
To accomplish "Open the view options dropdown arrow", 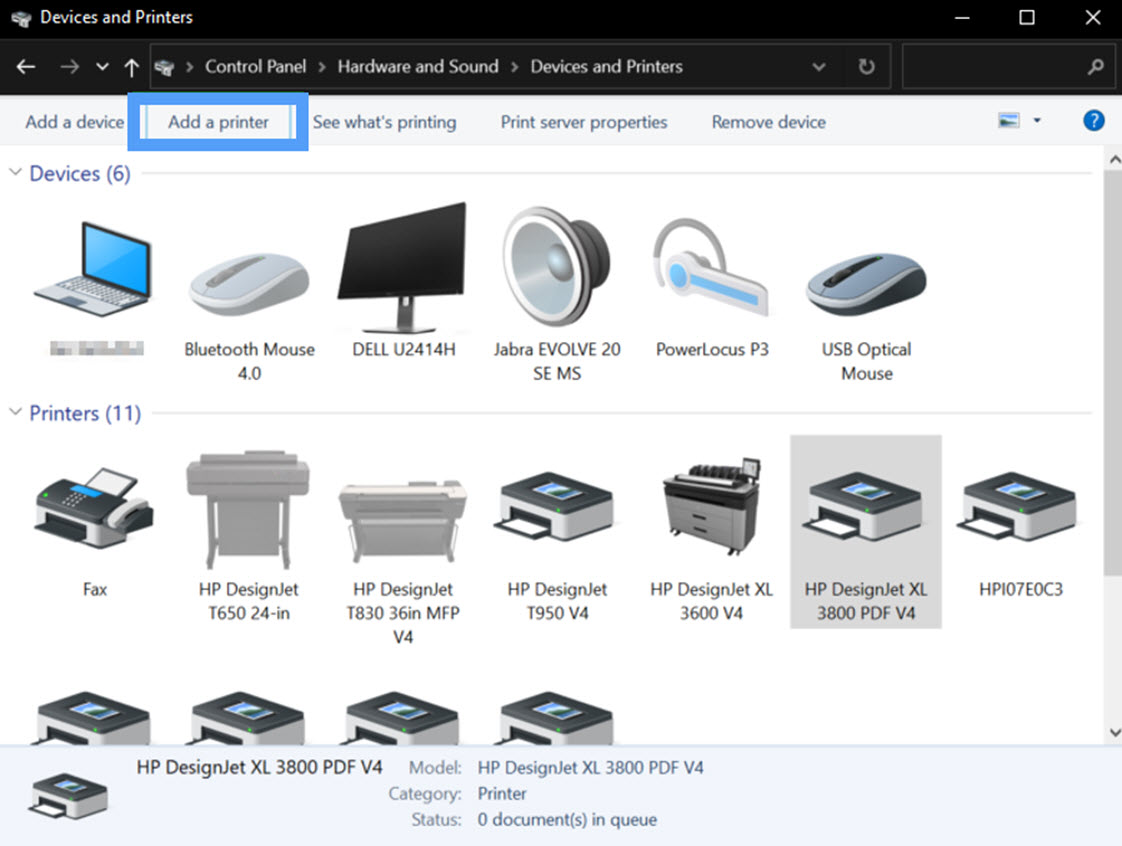I will coord(1037,120).
